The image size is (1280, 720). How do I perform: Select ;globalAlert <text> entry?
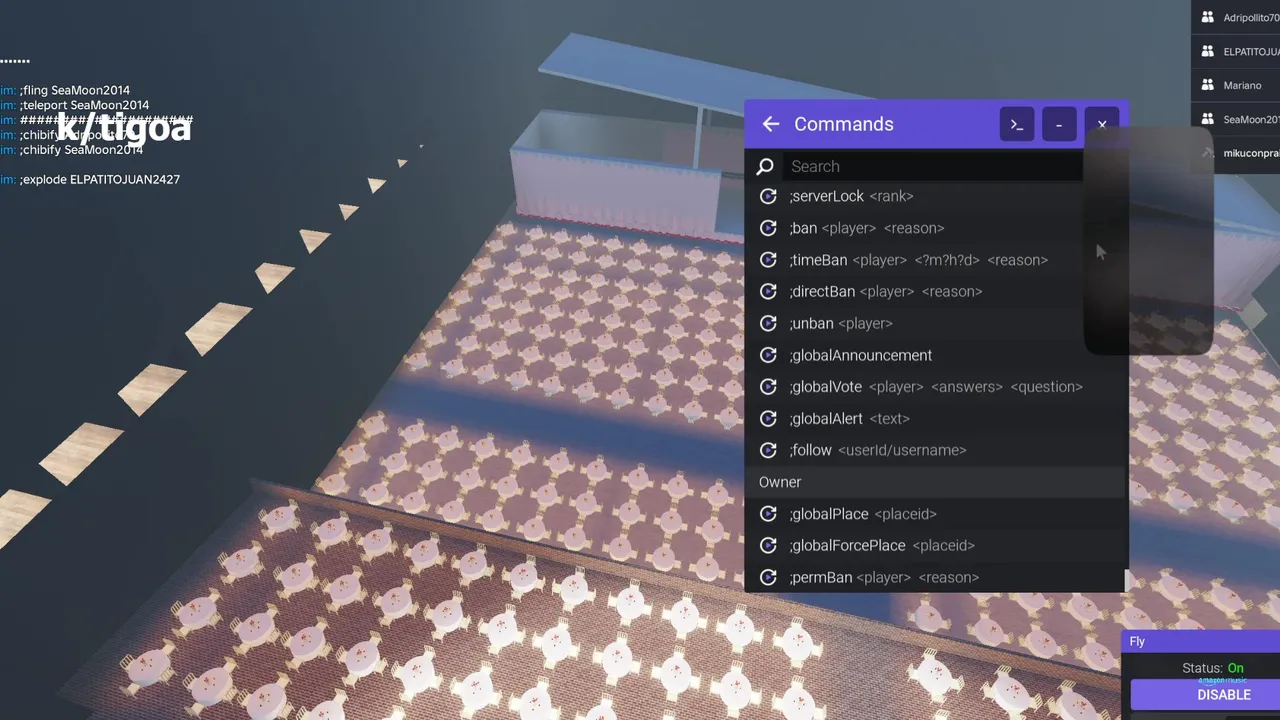point(849,419)
